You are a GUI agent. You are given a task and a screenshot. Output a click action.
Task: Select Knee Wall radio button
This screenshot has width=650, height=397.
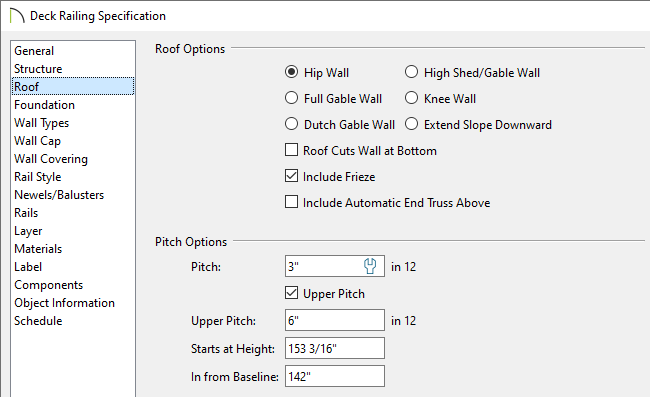coord(411,98)
